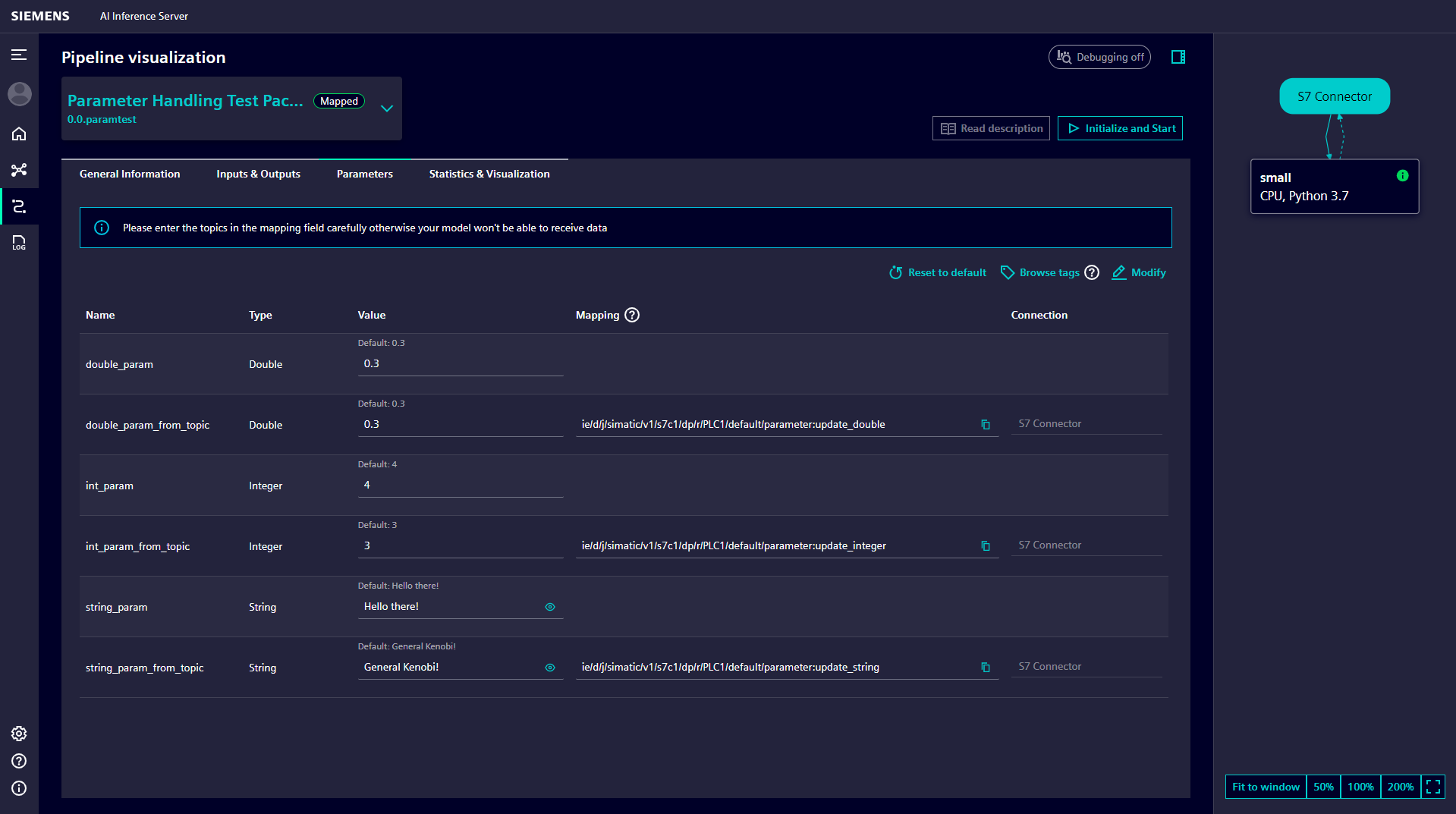
Task: Toggle Debugging off switch
Action: 1099,57
